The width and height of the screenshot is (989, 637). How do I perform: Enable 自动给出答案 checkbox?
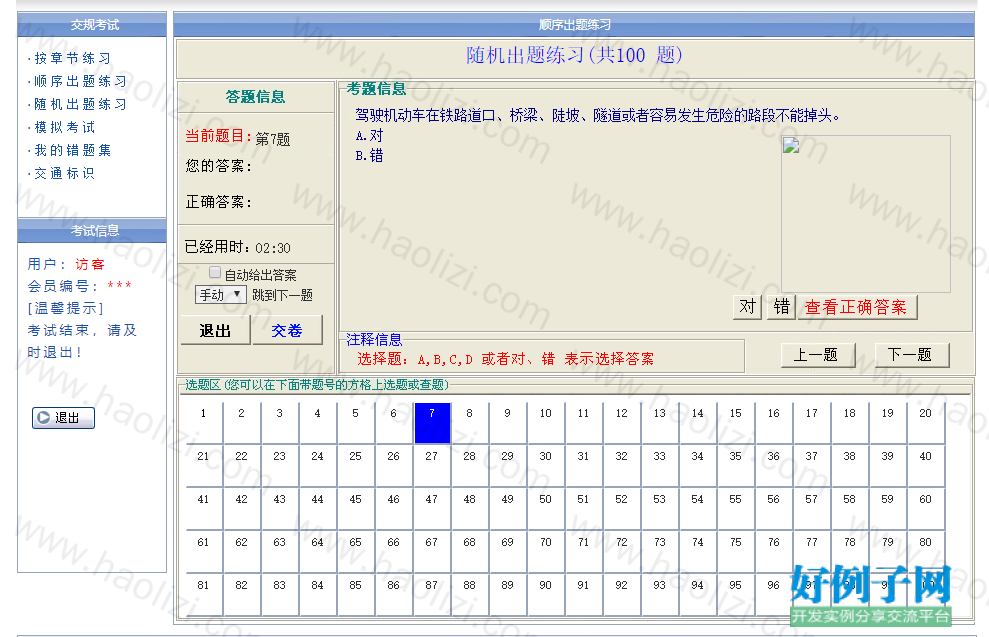click(215, 272)
